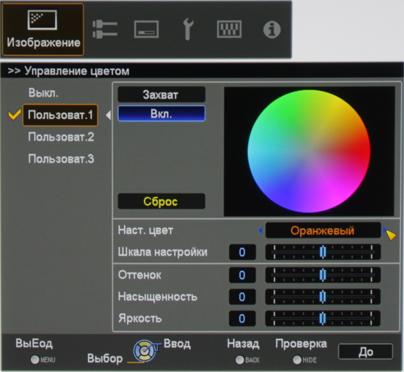404x372 pixels.
Task: Click the До before-preview button
Action: 365,352
